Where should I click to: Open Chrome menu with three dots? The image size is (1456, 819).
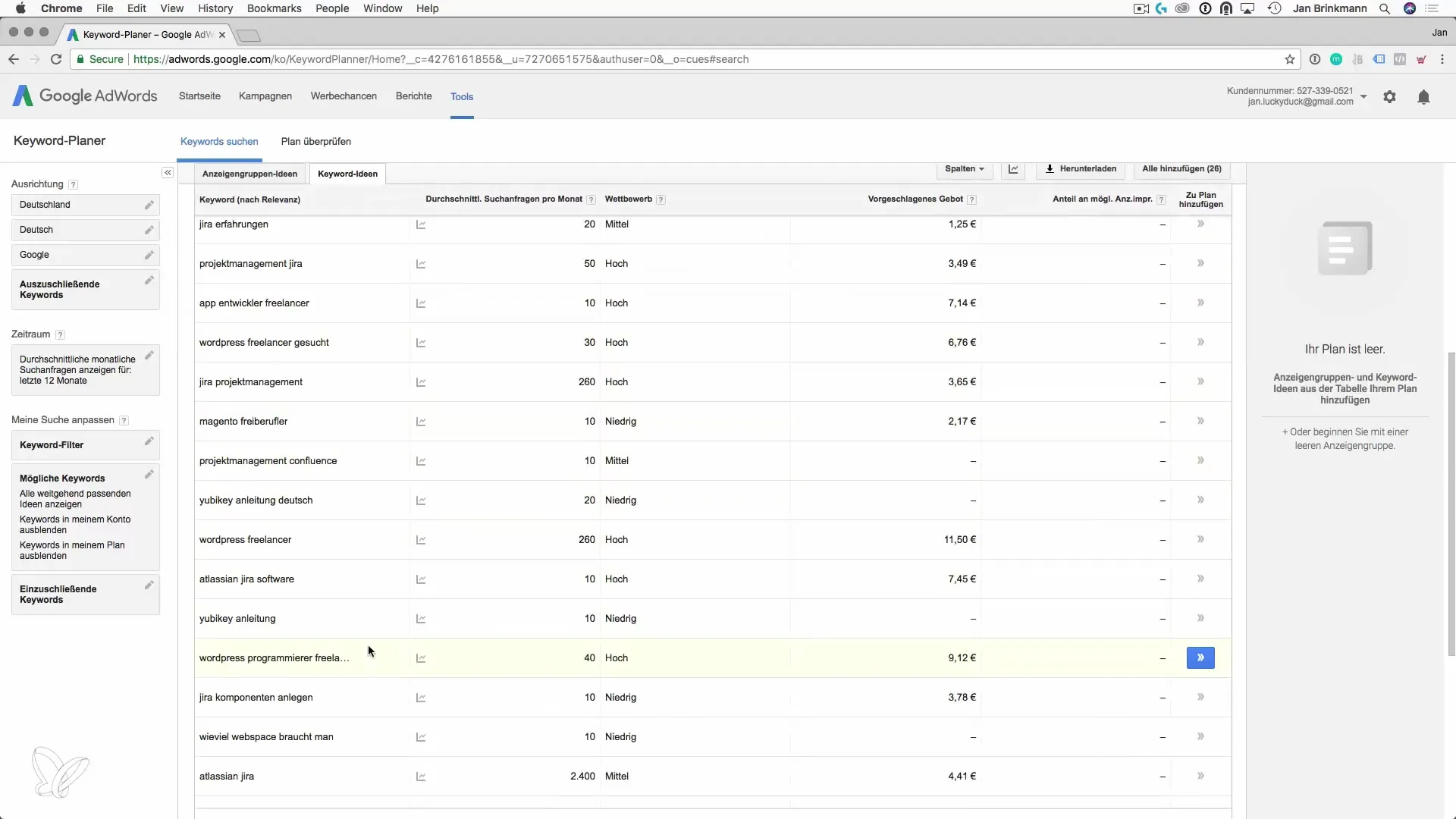pos(1442,59)
